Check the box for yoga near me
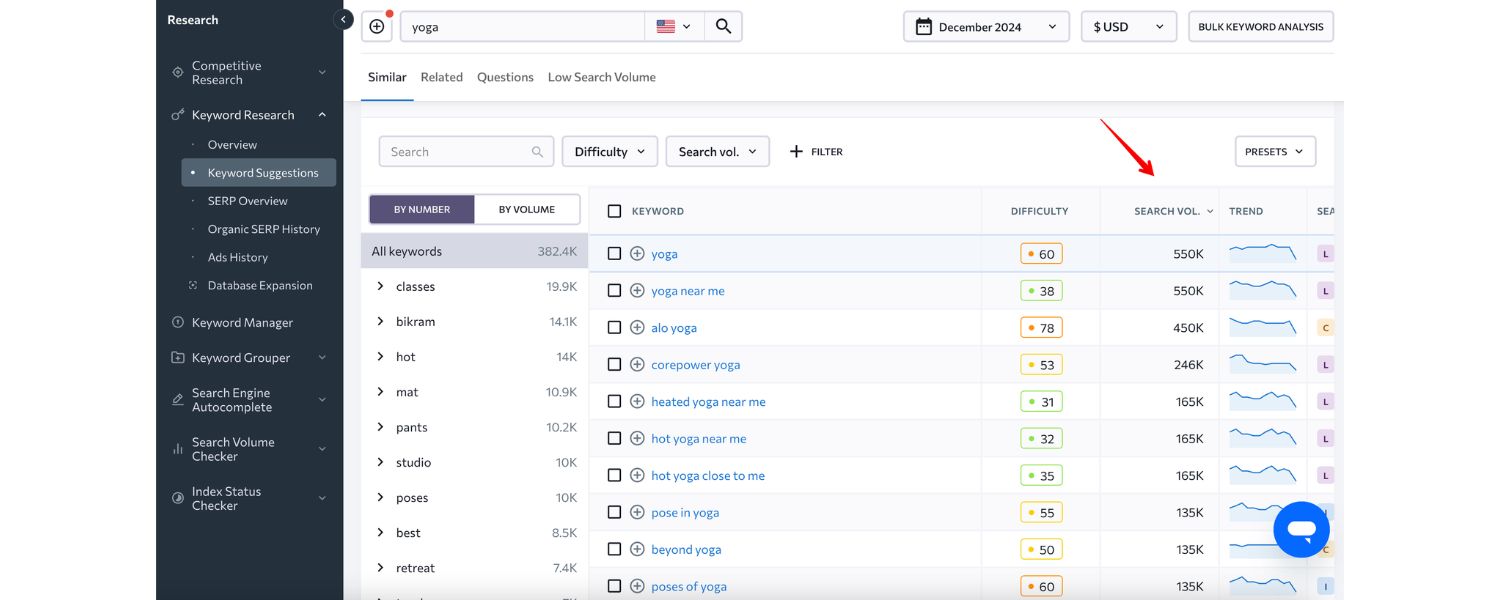The height and width of the screenshot is (600, 1500). pos(614,291)
